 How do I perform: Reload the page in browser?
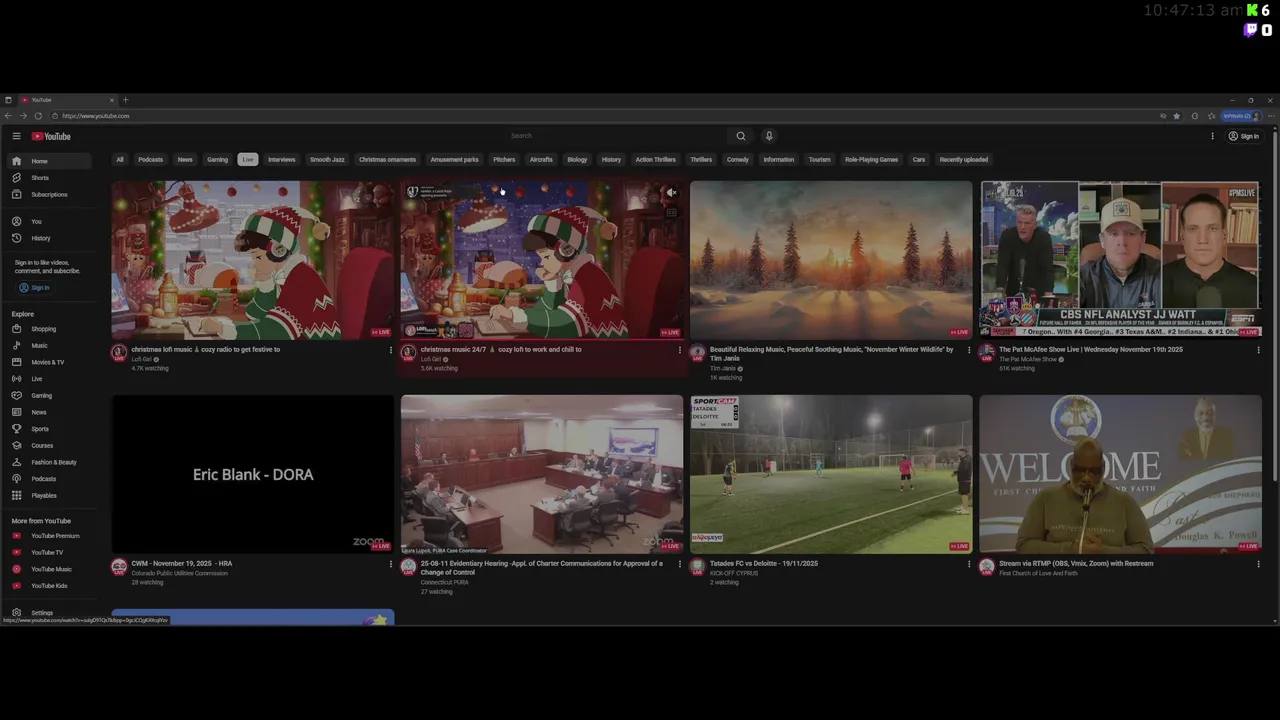click(x=38, y=116)
